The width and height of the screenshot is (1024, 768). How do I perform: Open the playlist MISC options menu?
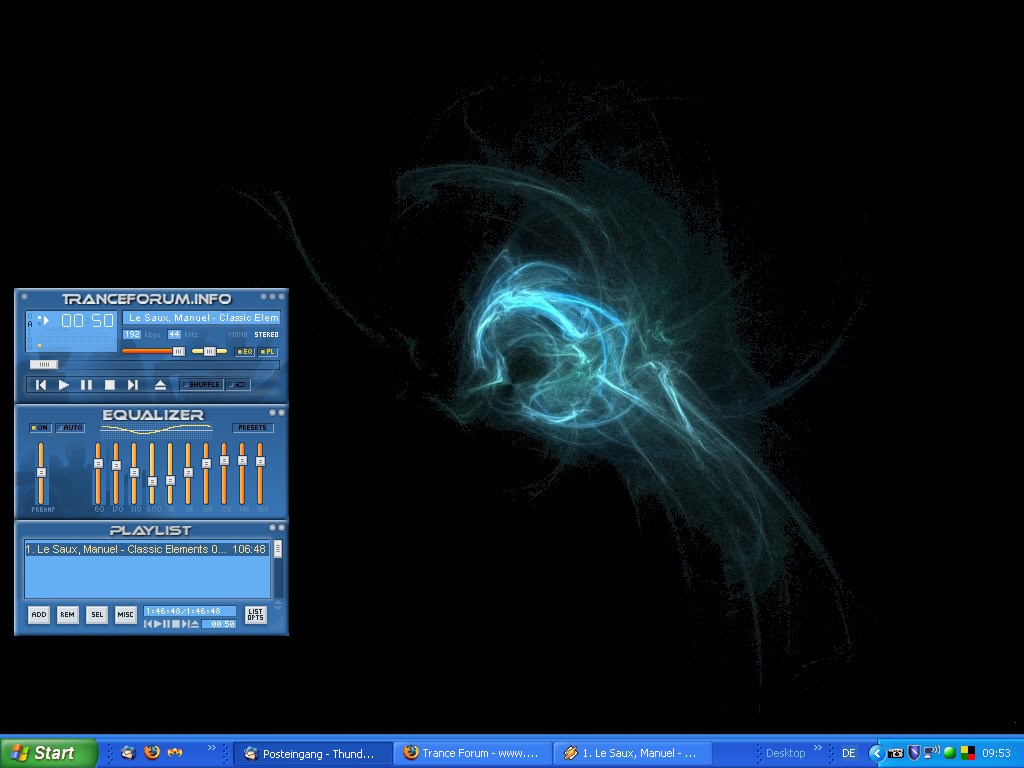(125, 615)
